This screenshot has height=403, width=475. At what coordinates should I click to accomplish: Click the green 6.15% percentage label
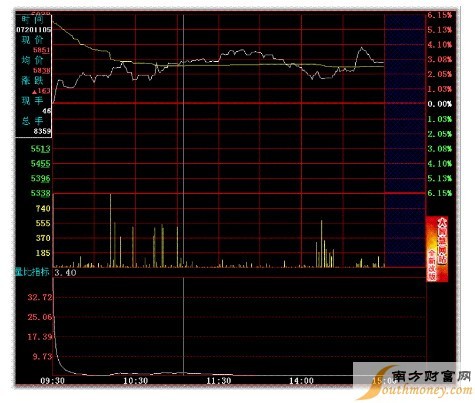point(440,193)
